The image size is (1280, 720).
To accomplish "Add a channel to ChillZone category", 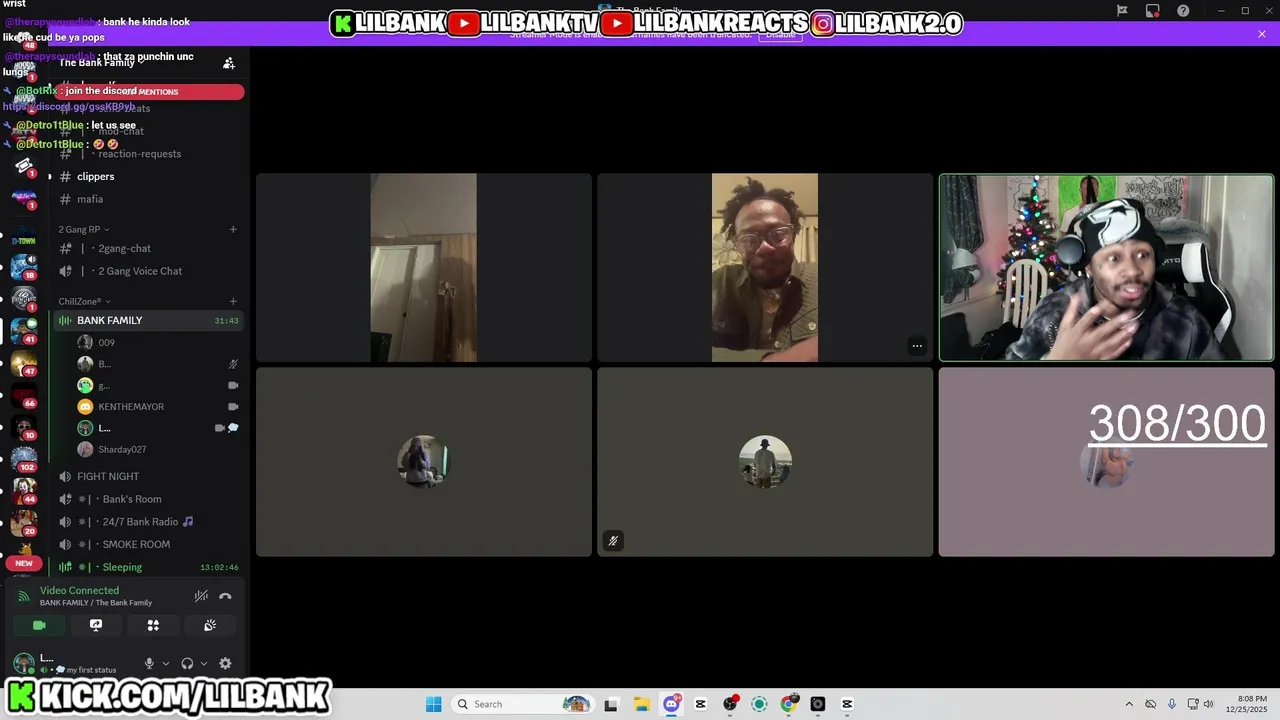I will point(233,301).
